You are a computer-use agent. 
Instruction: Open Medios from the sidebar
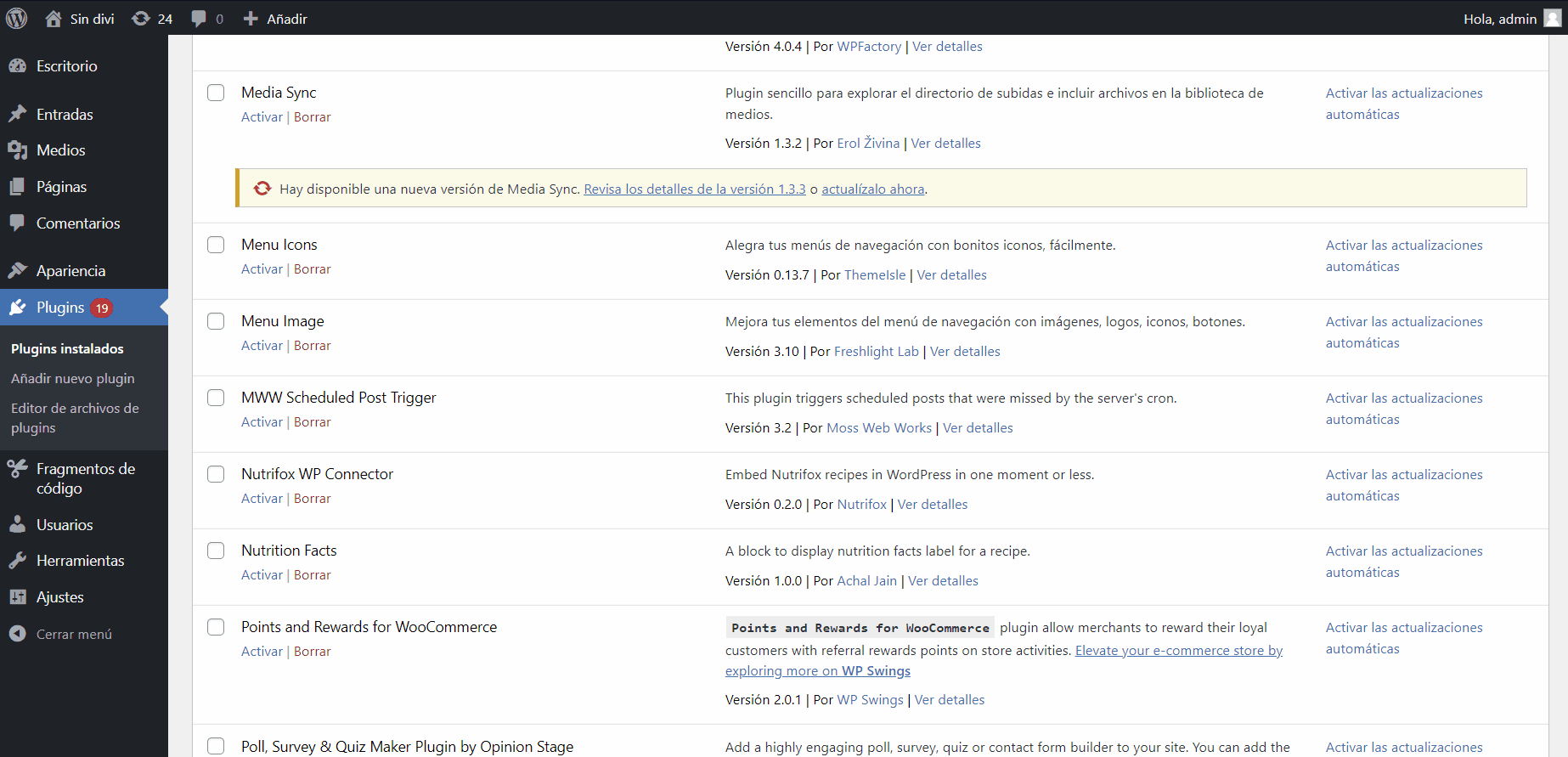[x=60, y=150]
